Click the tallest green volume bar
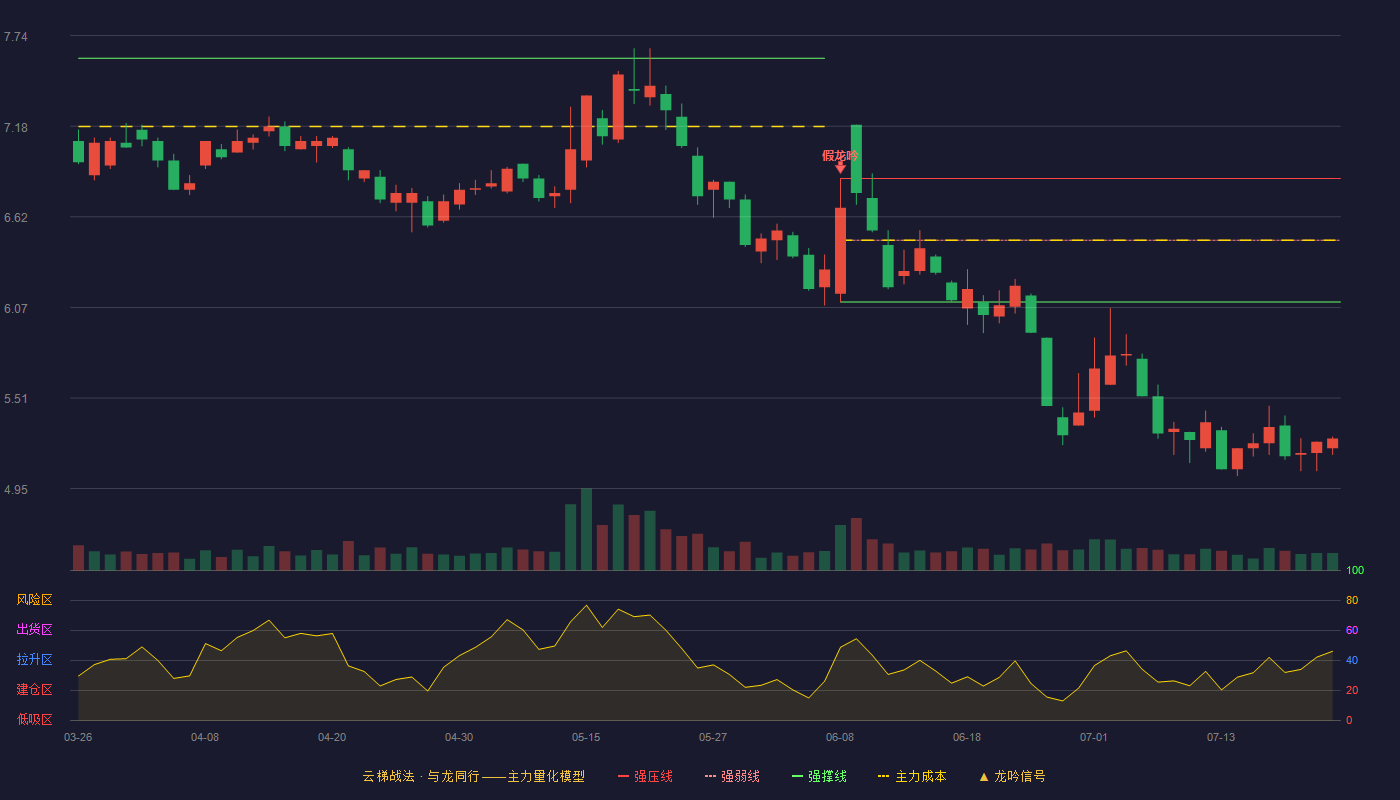 point(586,530)
